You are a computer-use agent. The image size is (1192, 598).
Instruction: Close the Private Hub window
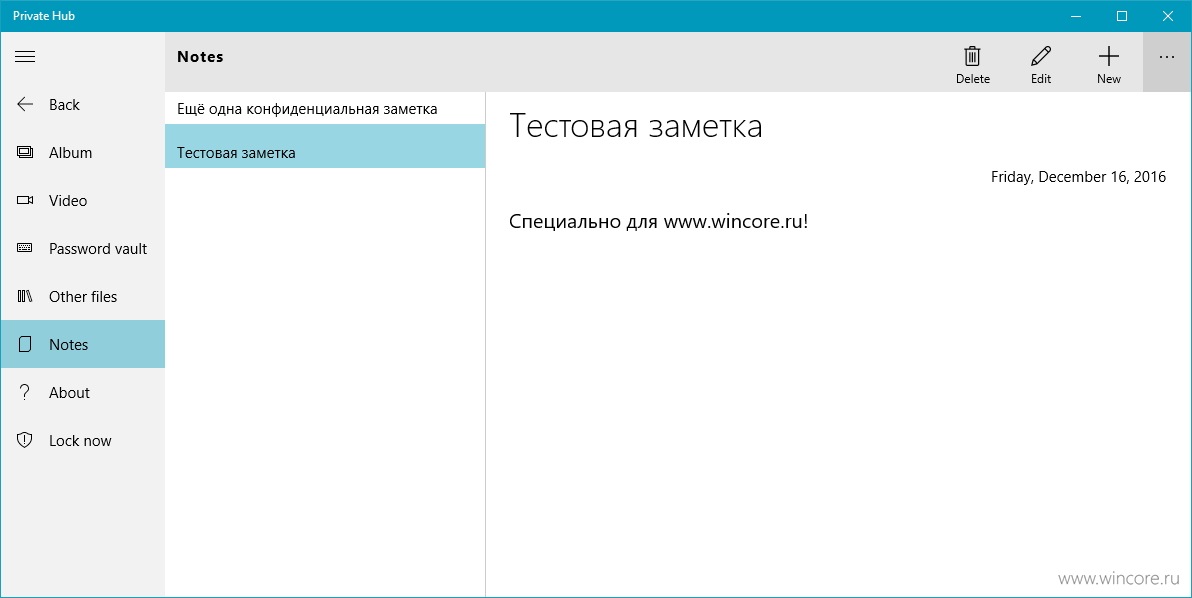(1168, 16)
